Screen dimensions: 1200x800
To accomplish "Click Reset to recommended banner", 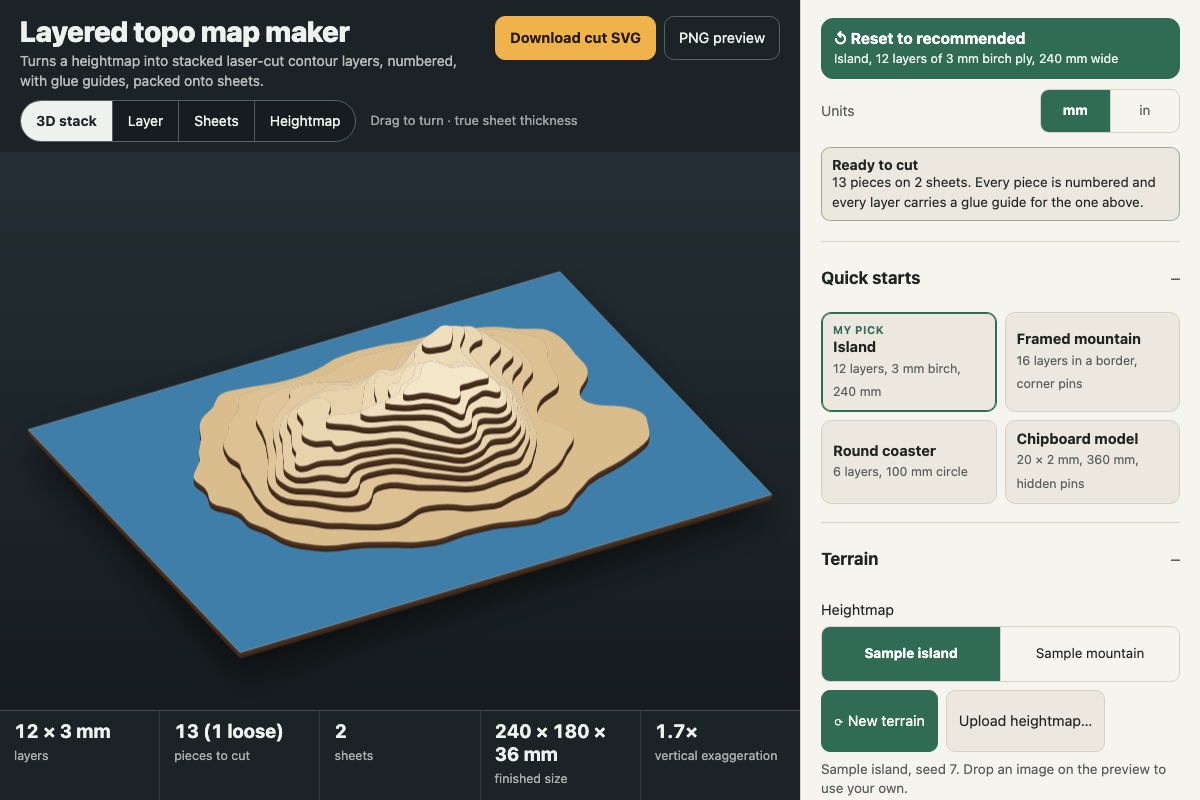I will [x=1000, y=48].
